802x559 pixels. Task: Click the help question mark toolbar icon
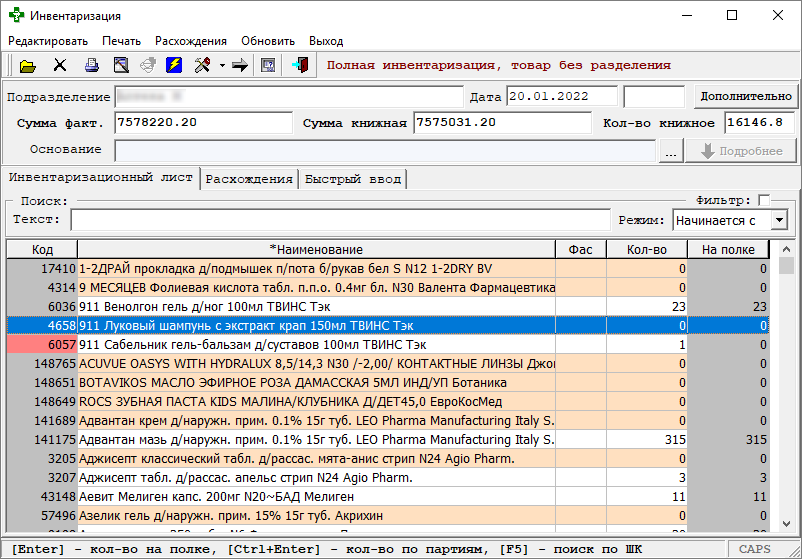pos(268,65)
